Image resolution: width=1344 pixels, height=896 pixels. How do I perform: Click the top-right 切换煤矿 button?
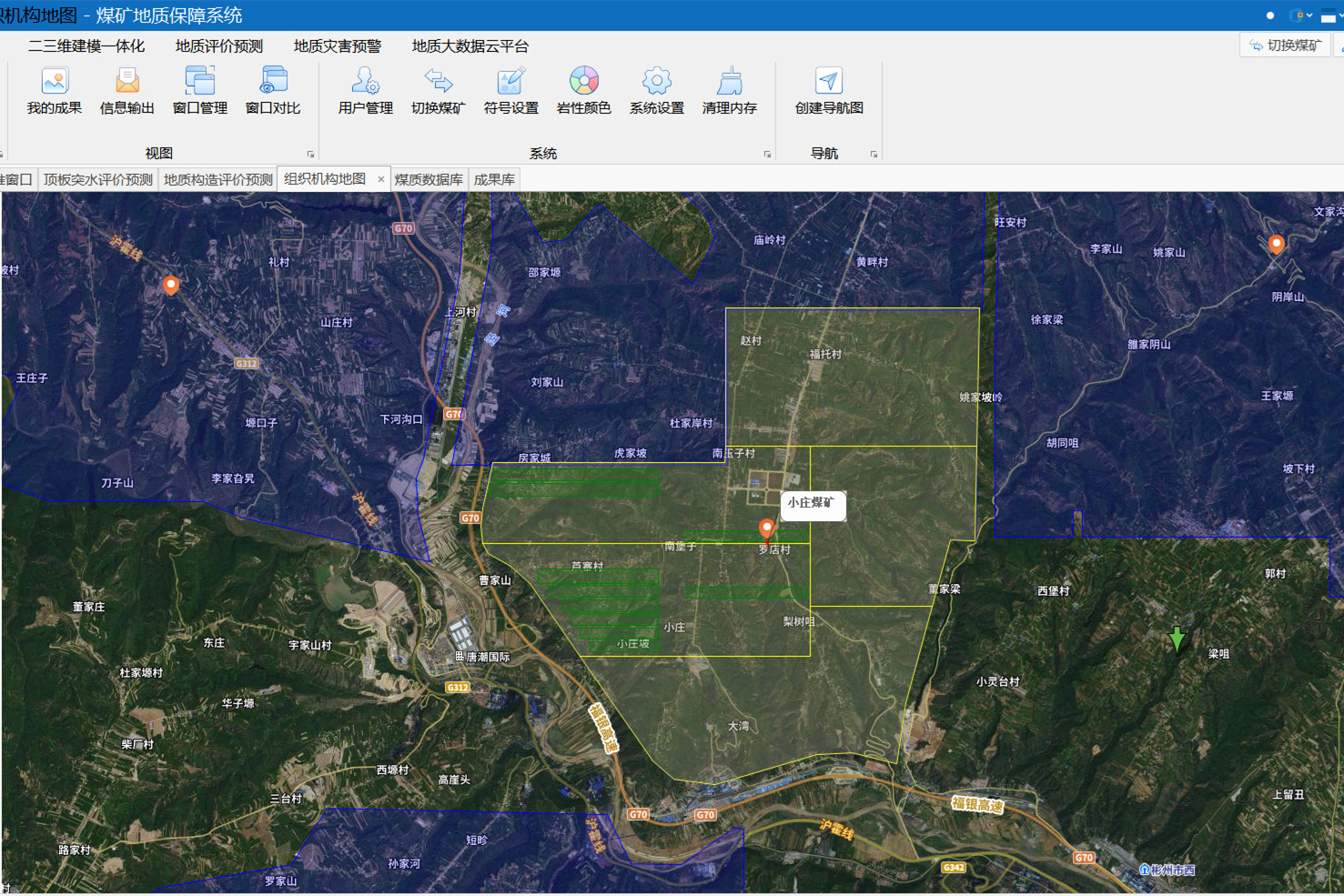(1285, 45)
